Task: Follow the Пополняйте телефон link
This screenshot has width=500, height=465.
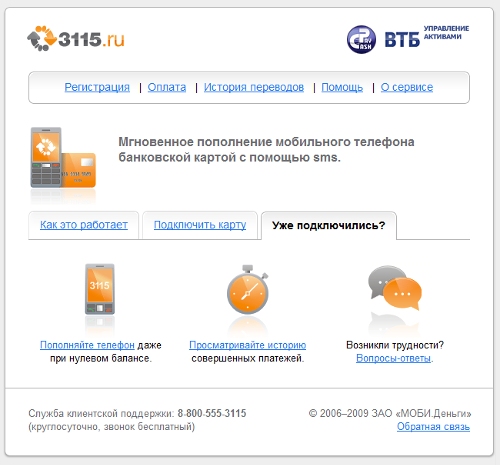Action: 87,345
